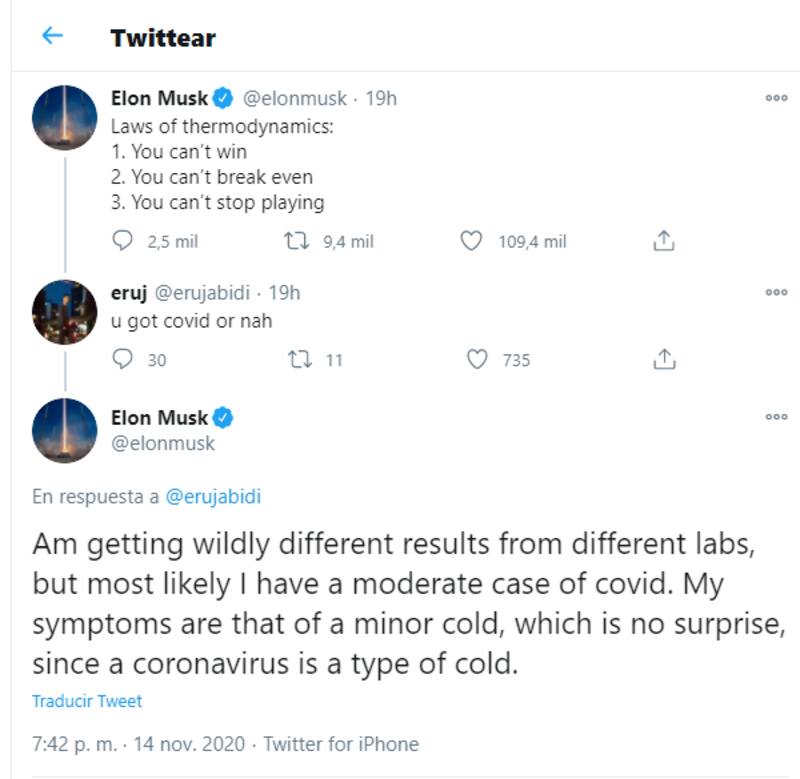Reply to the Laws of thermodynamics tweet
The image size is (800, 779).
coord(123,241)
